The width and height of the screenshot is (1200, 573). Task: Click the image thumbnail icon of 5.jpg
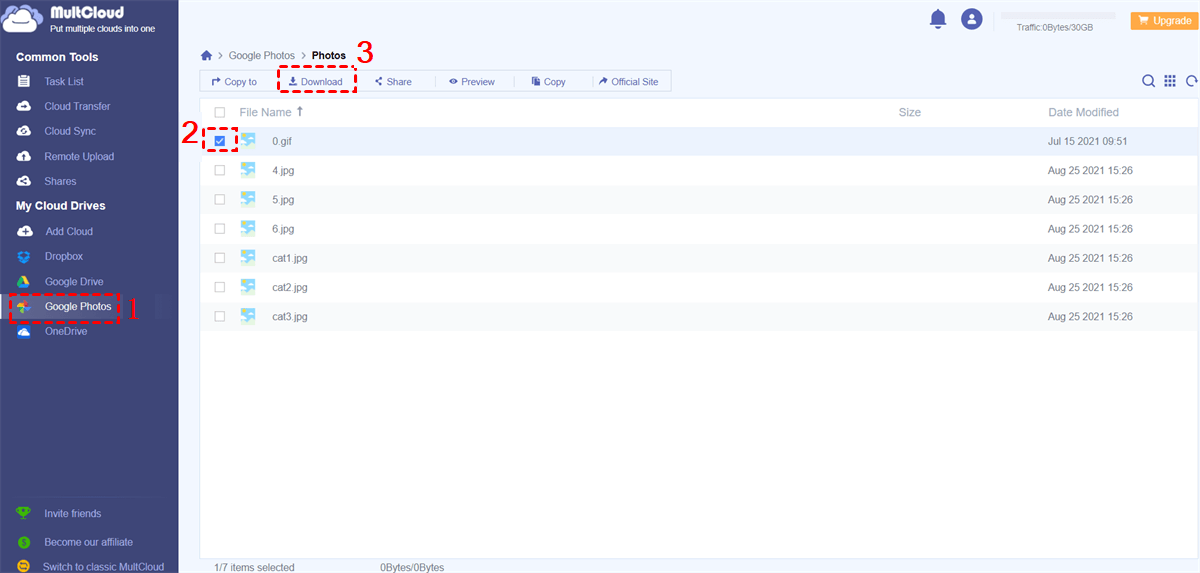click(x=248, y=199)
